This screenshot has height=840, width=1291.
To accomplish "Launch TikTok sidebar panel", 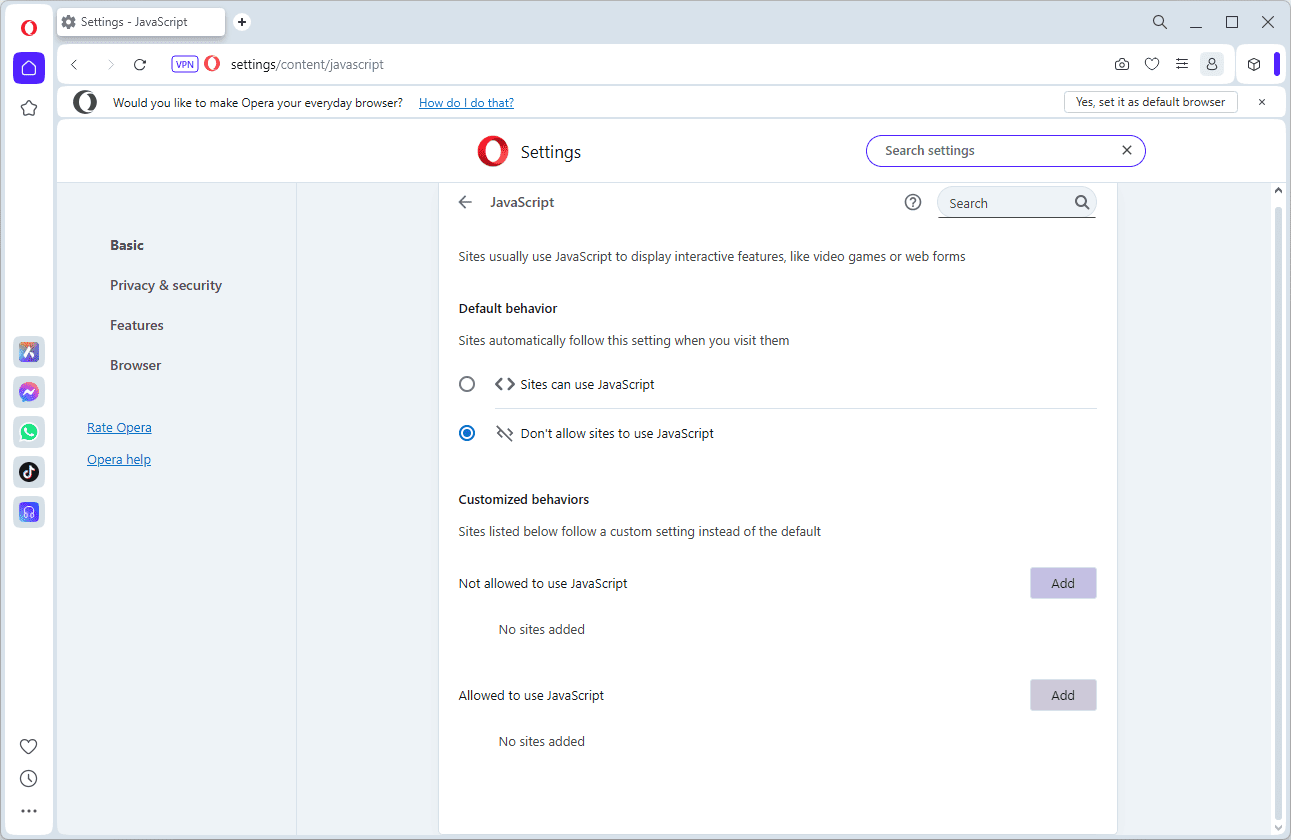I will [29, 472].
